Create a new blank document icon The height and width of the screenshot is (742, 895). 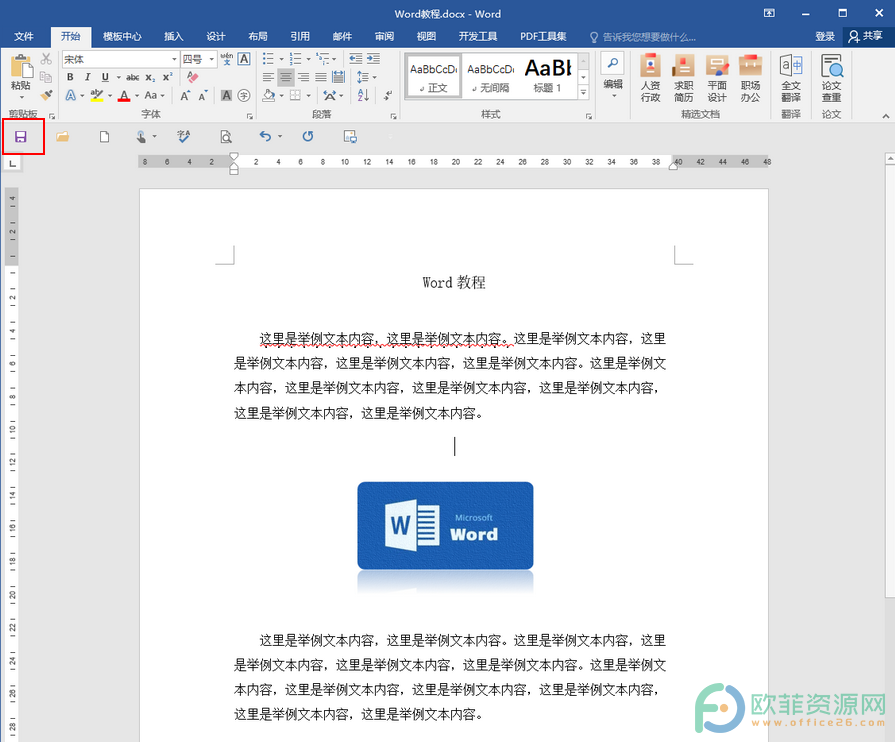pos(104,137)
